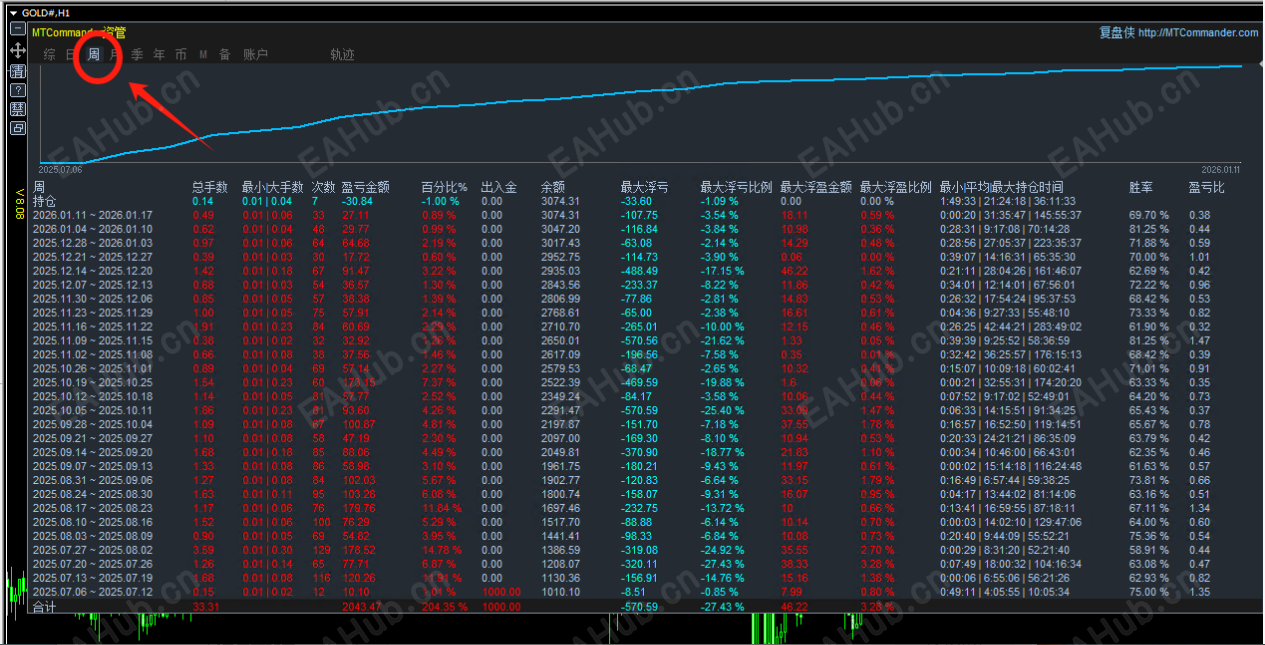Select week row 2025.09.21 ~ 2025.09.27

(93, 438)
